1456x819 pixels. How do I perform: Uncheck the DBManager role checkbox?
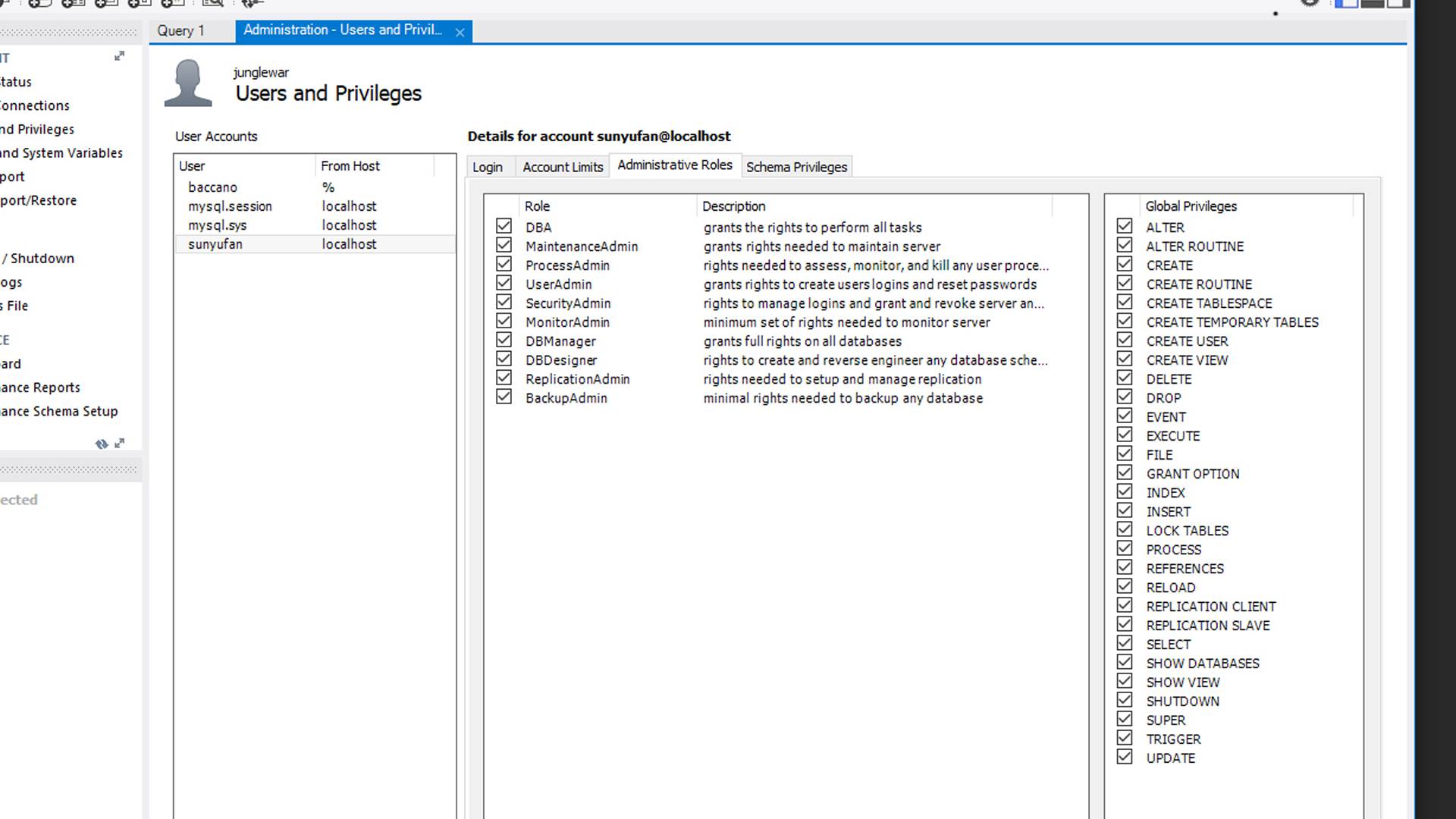pyautogui.click(x=504, y=340)
